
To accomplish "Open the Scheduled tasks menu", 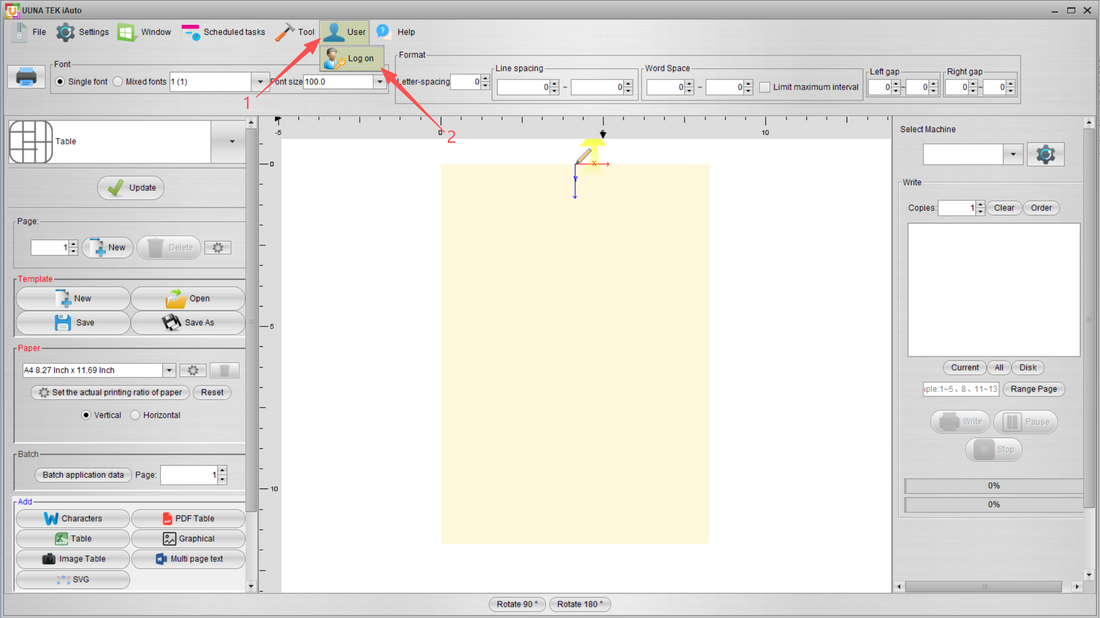I will [223, 32].
